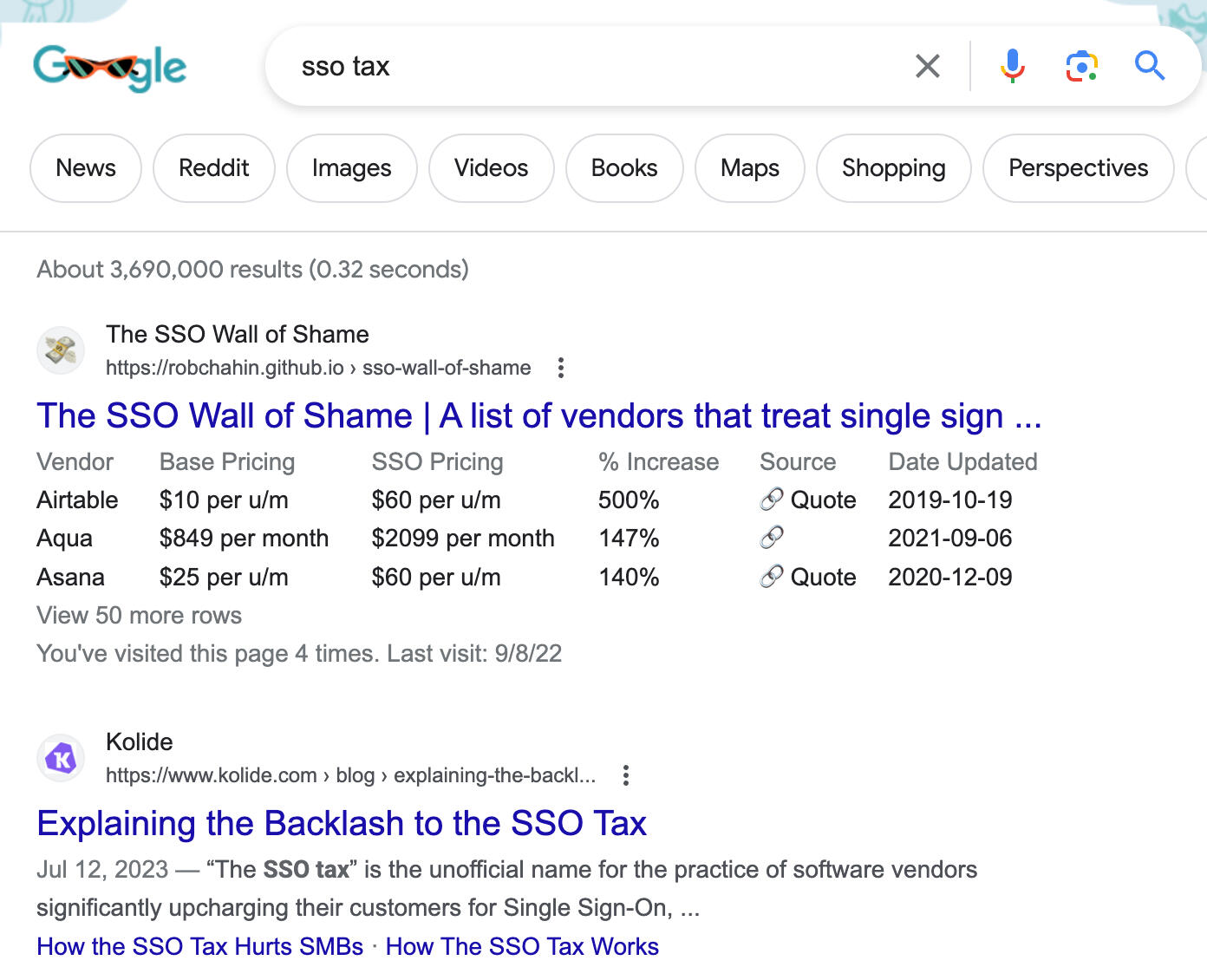Image resolution: width=1207 pixels, height=980 pixels.
Task: Focus the search field containing 'sso tax'
Action: point(598,66)
